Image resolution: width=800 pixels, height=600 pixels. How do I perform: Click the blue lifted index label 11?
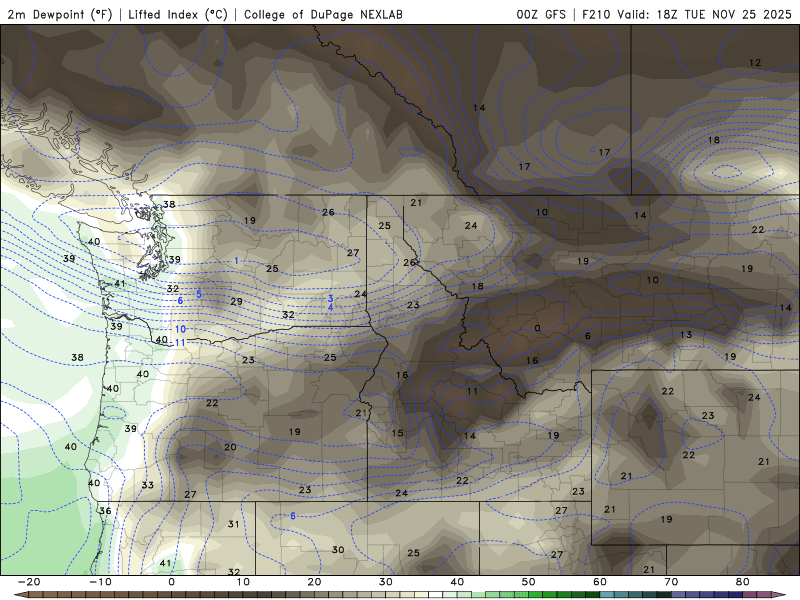tap(180, 342)
